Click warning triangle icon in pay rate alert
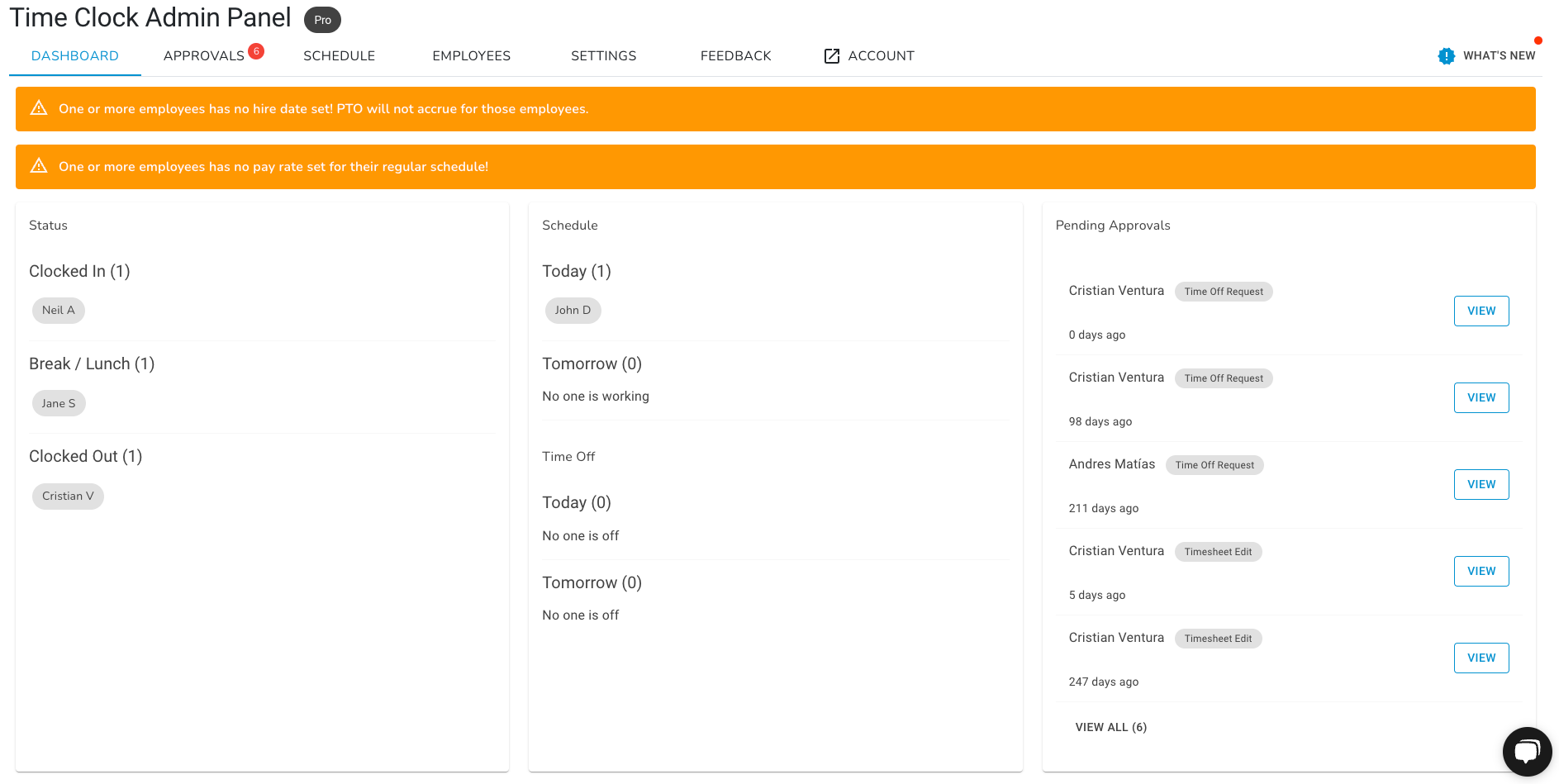This screenshot has width=1559, height=784. (39, 166)
